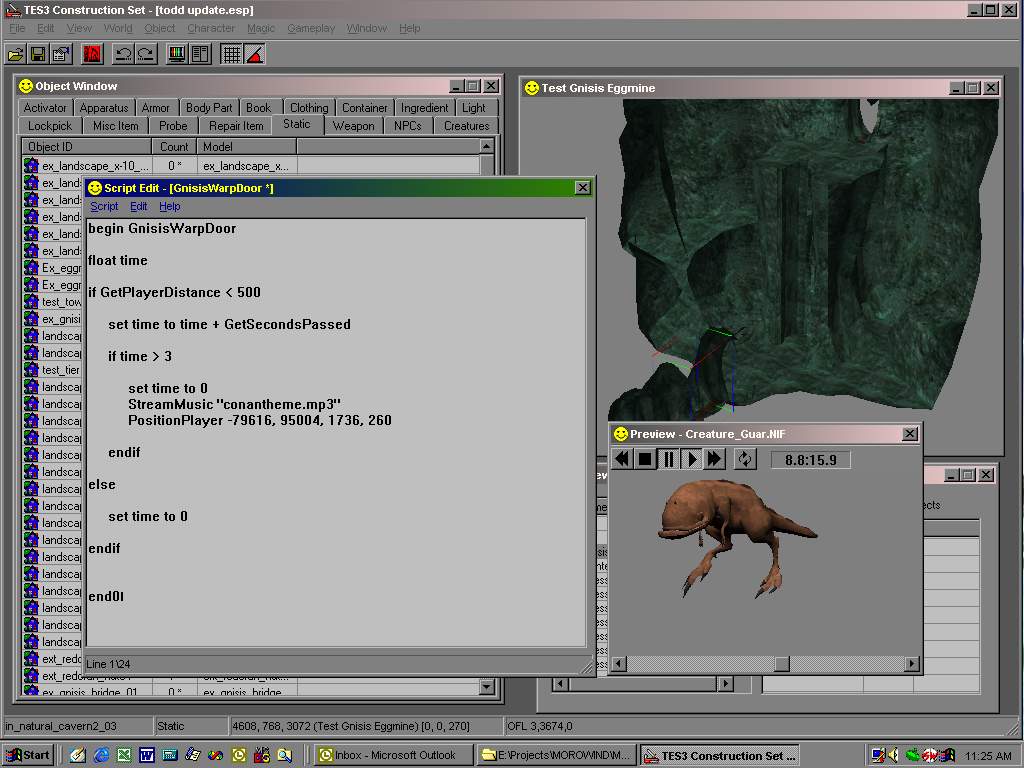Switch to the Repair Item tab

click(236, 126)
